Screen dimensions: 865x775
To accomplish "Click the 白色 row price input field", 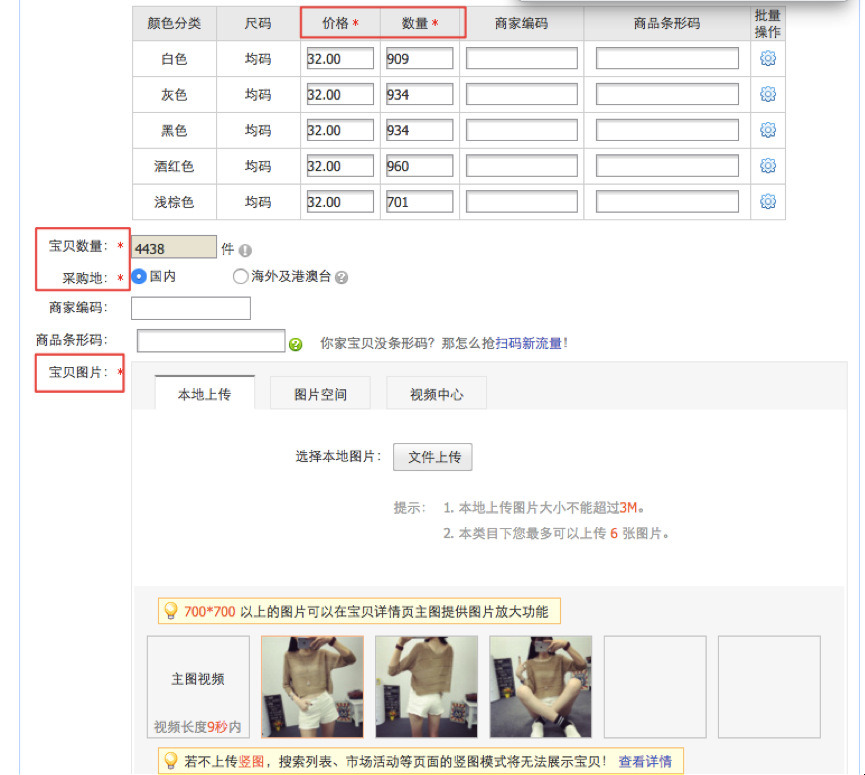I will 340,59.
